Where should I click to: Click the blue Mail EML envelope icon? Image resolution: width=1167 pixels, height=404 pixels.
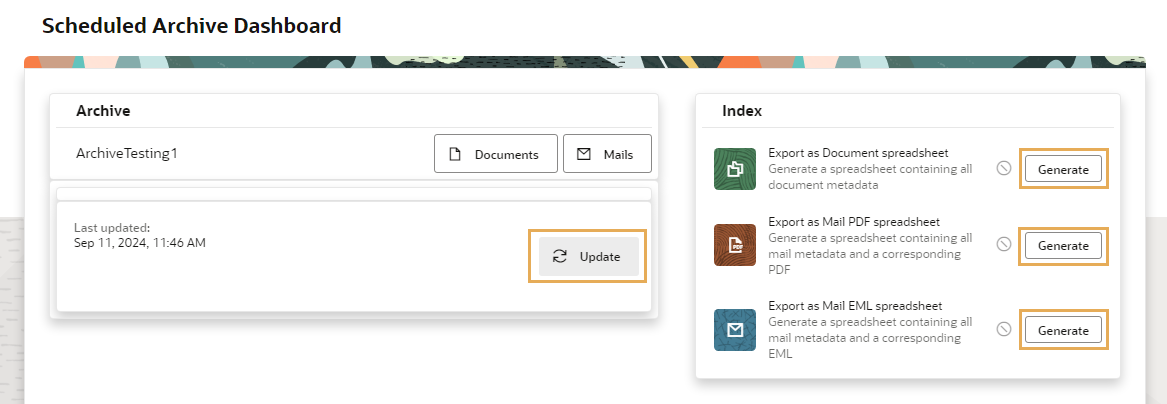tap(735, 330)
